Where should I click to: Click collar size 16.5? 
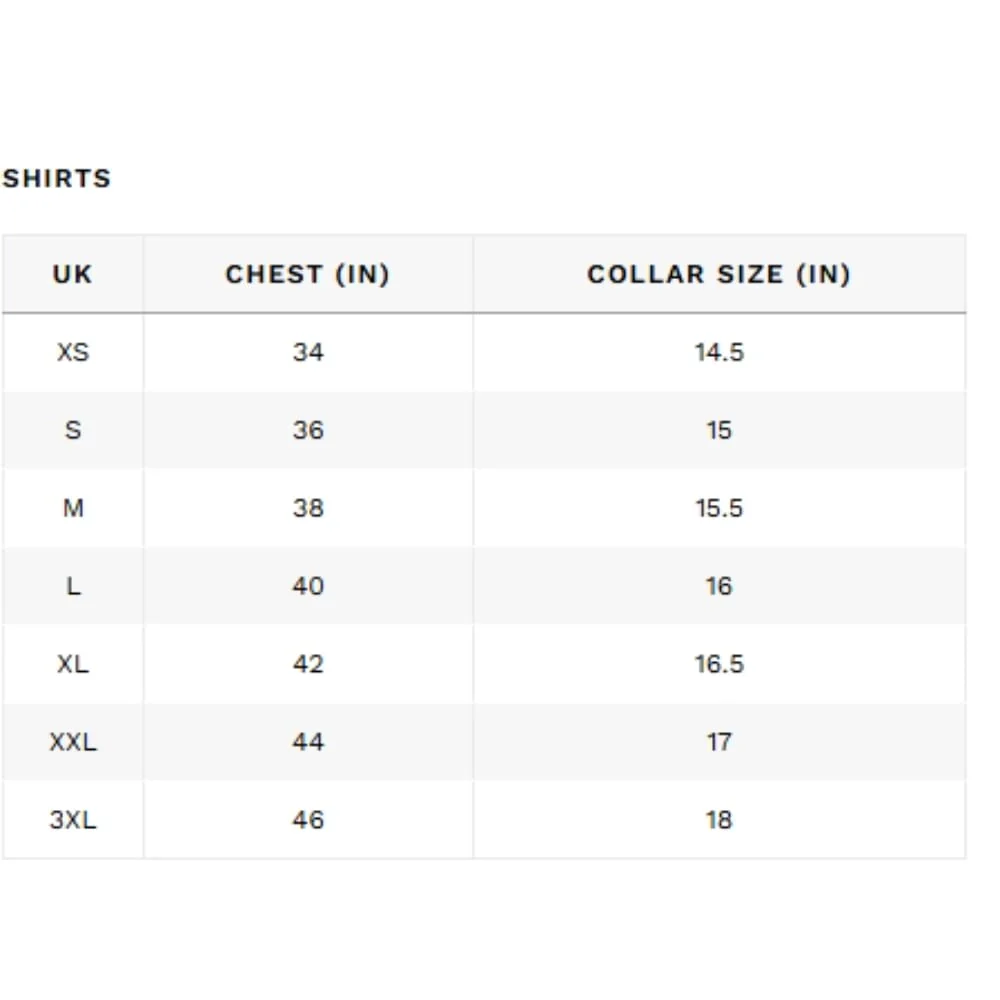point(719,664)
